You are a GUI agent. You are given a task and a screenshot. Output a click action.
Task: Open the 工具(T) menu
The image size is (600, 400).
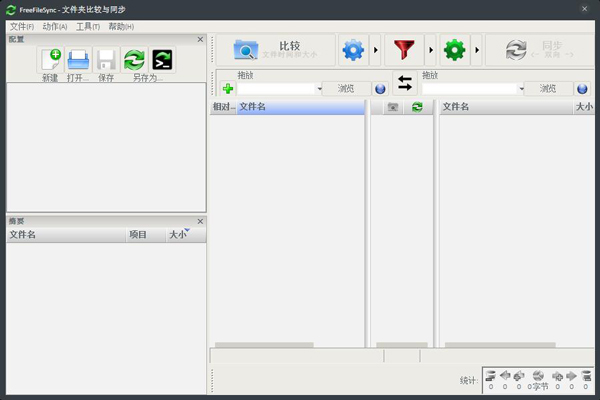point(88,26)
